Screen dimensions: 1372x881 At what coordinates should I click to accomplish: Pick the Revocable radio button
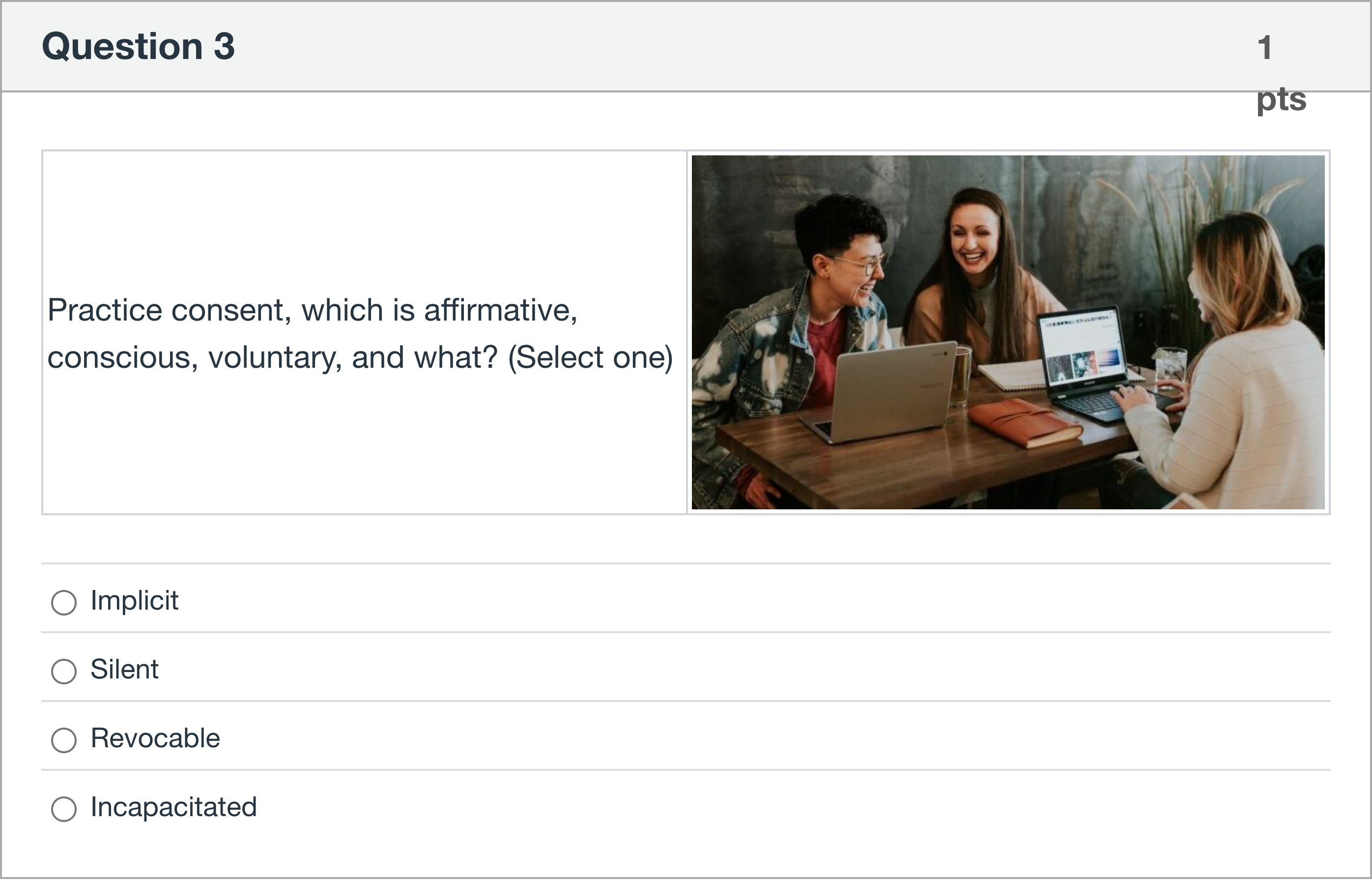63,740
